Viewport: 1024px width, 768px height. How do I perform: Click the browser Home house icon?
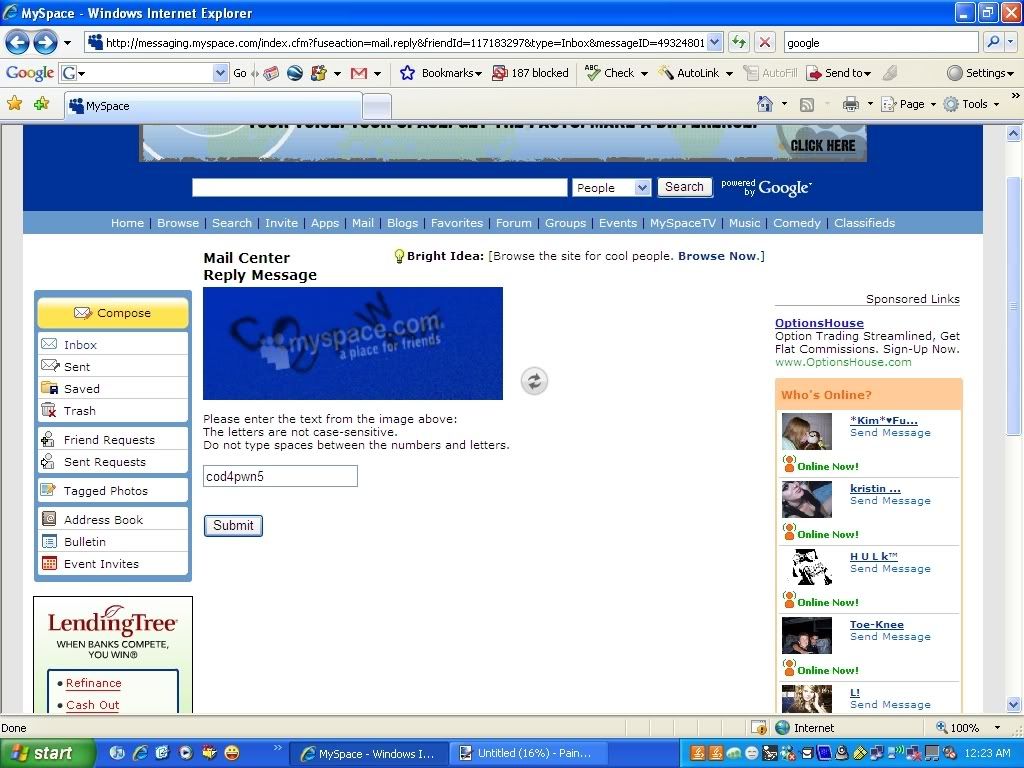coord(765,104)
